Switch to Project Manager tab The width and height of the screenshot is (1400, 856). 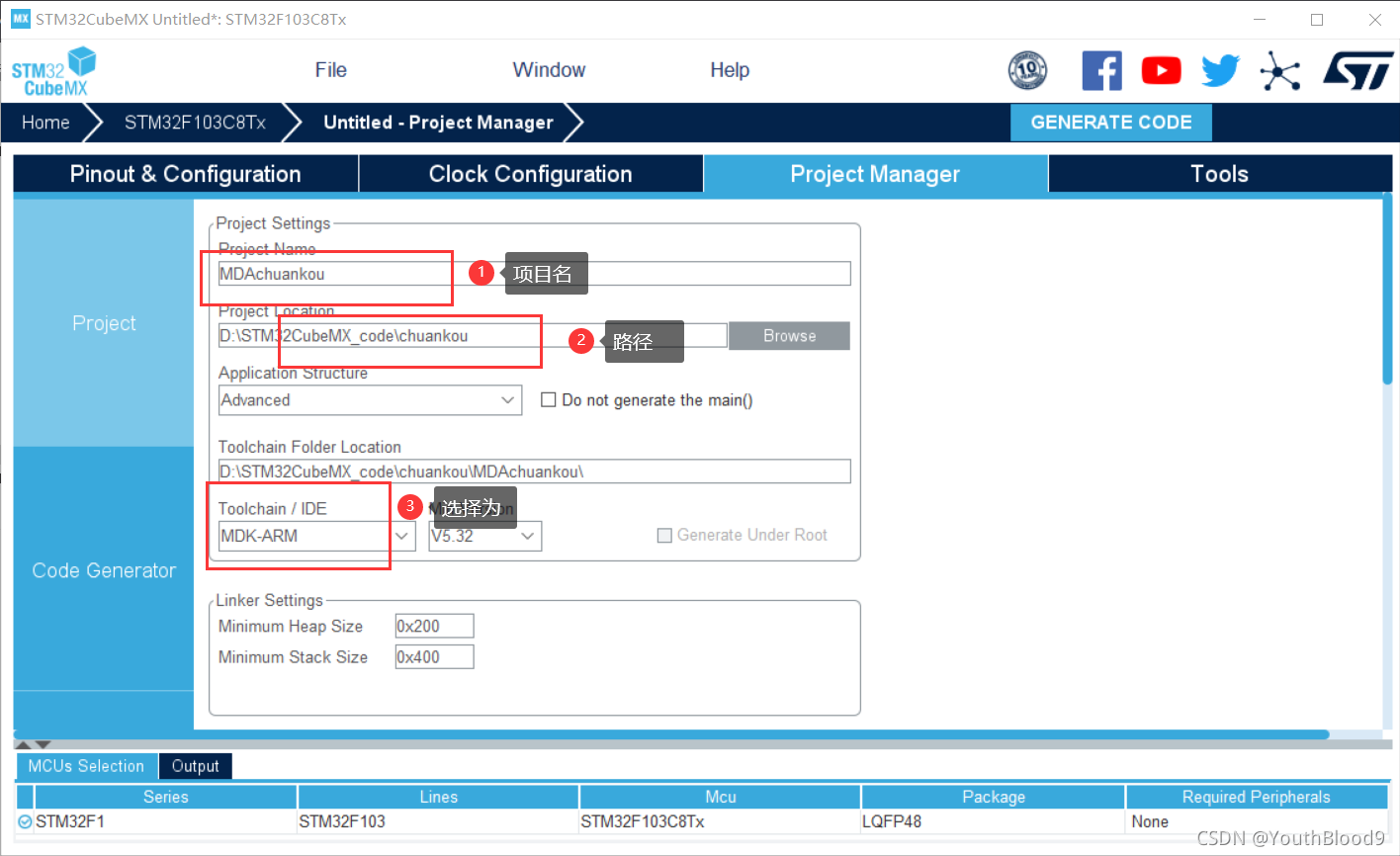(875, 174)
